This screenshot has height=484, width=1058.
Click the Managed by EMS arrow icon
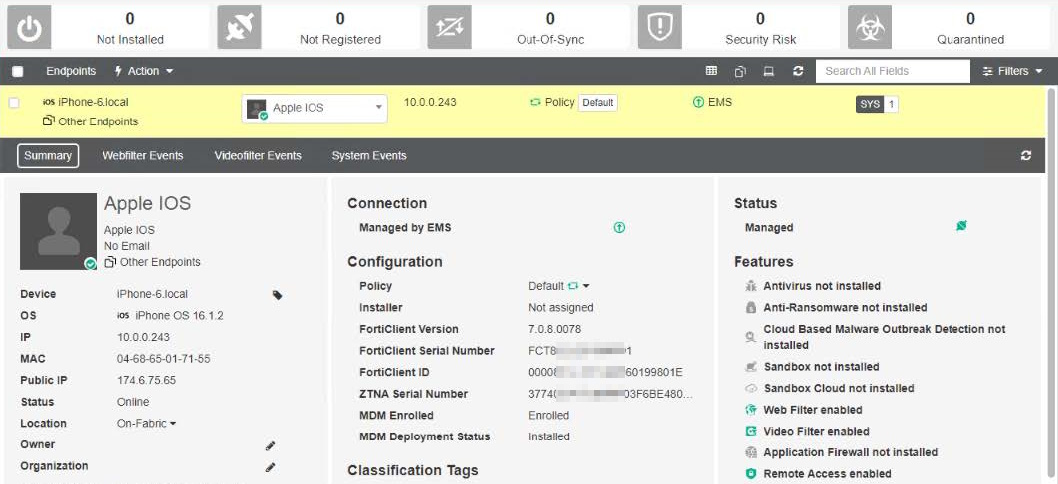pyautogui.click(x=619, y=228)
